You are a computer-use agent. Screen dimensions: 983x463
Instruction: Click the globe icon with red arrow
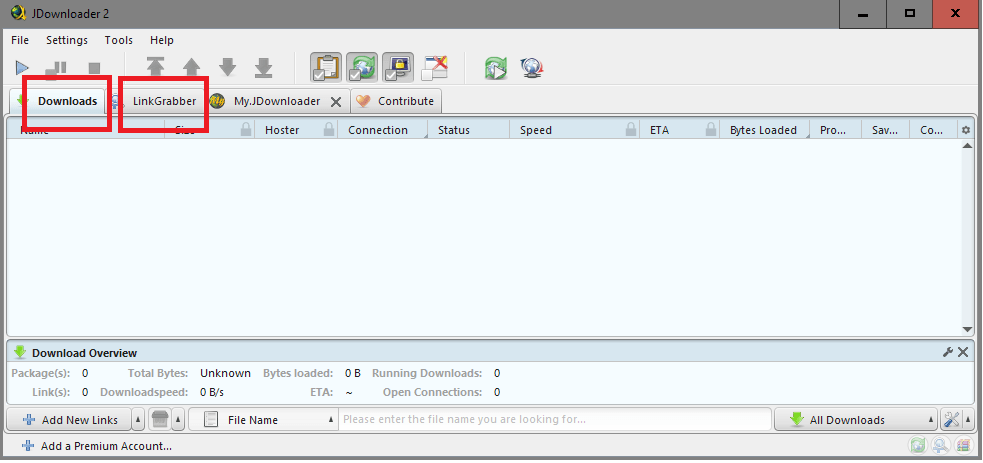(x=532, y=68)
